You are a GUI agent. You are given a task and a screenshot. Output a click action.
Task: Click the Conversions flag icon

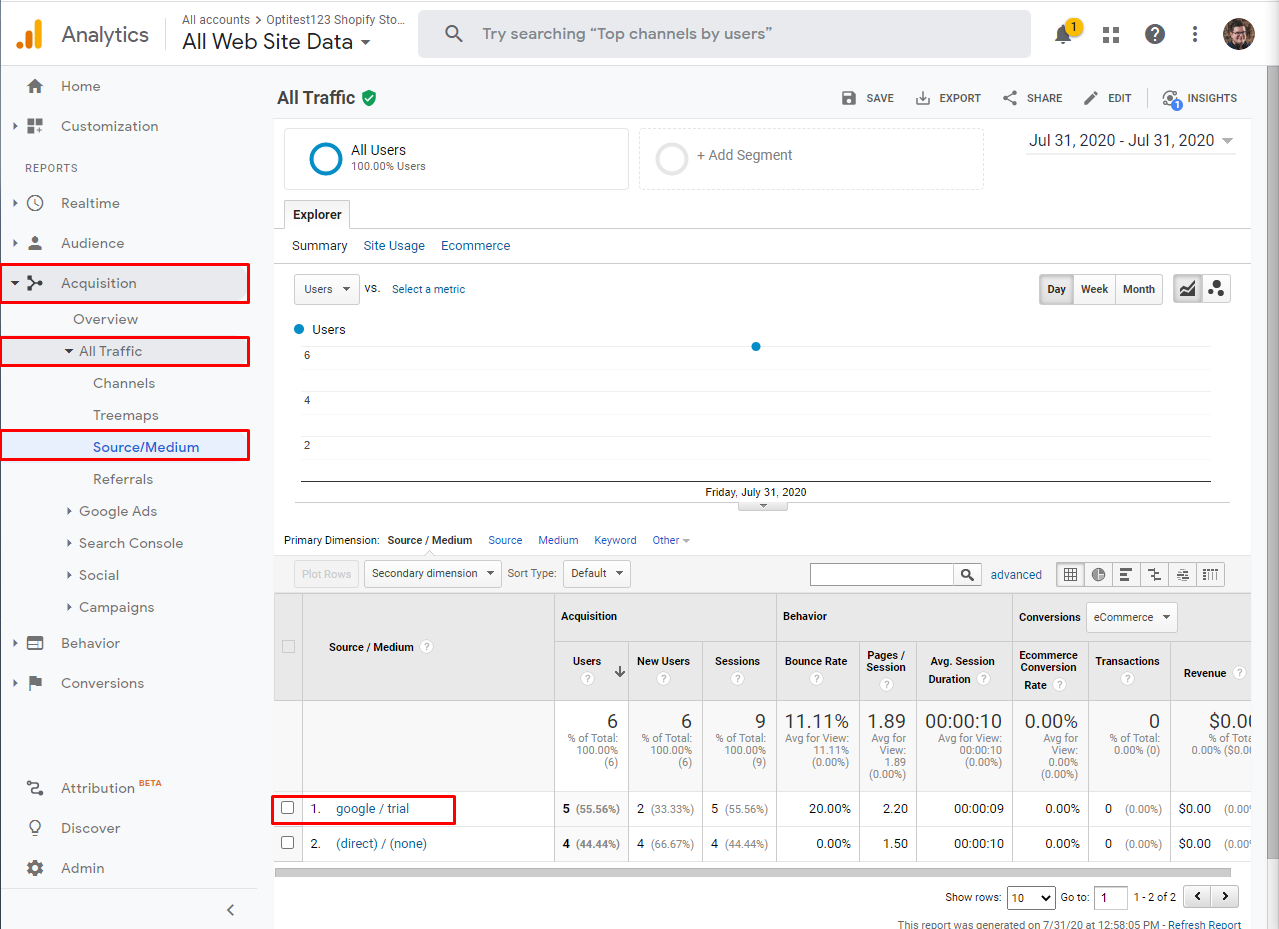(x=35, y=683)
